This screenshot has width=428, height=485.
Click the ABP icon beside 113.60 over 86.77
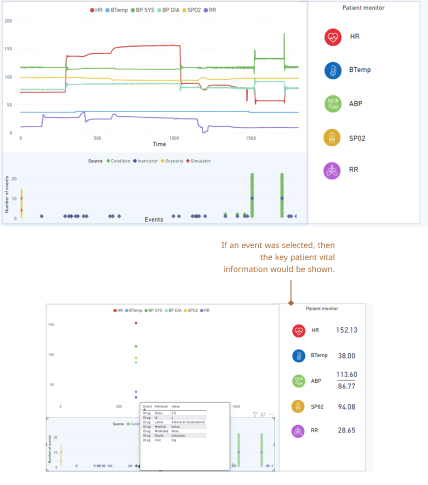click(299, 381)
